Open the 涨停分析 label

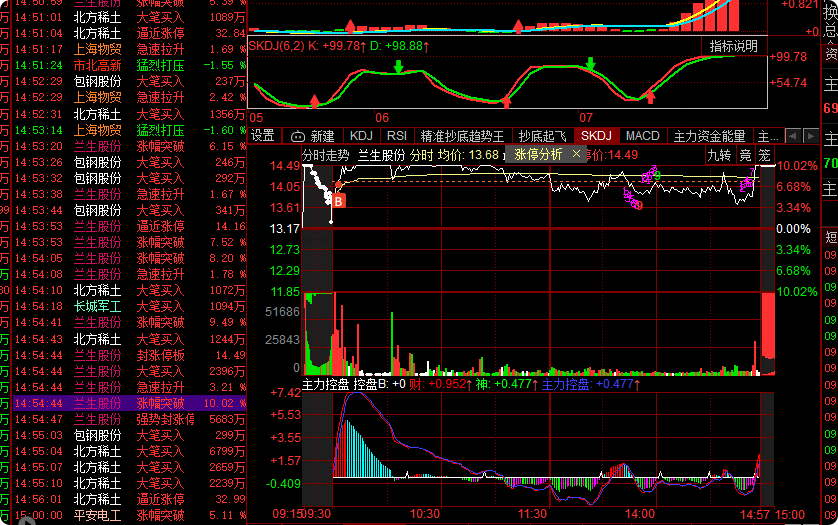pyautogui.click(x=538, y=155)
